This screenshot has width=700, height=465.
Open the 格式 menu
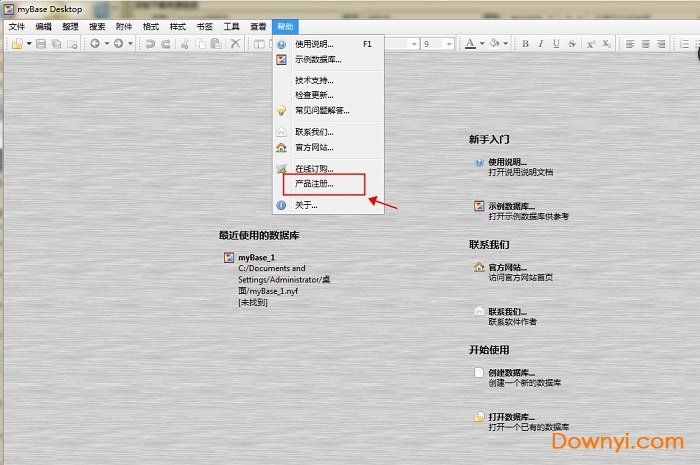(151, 27)
